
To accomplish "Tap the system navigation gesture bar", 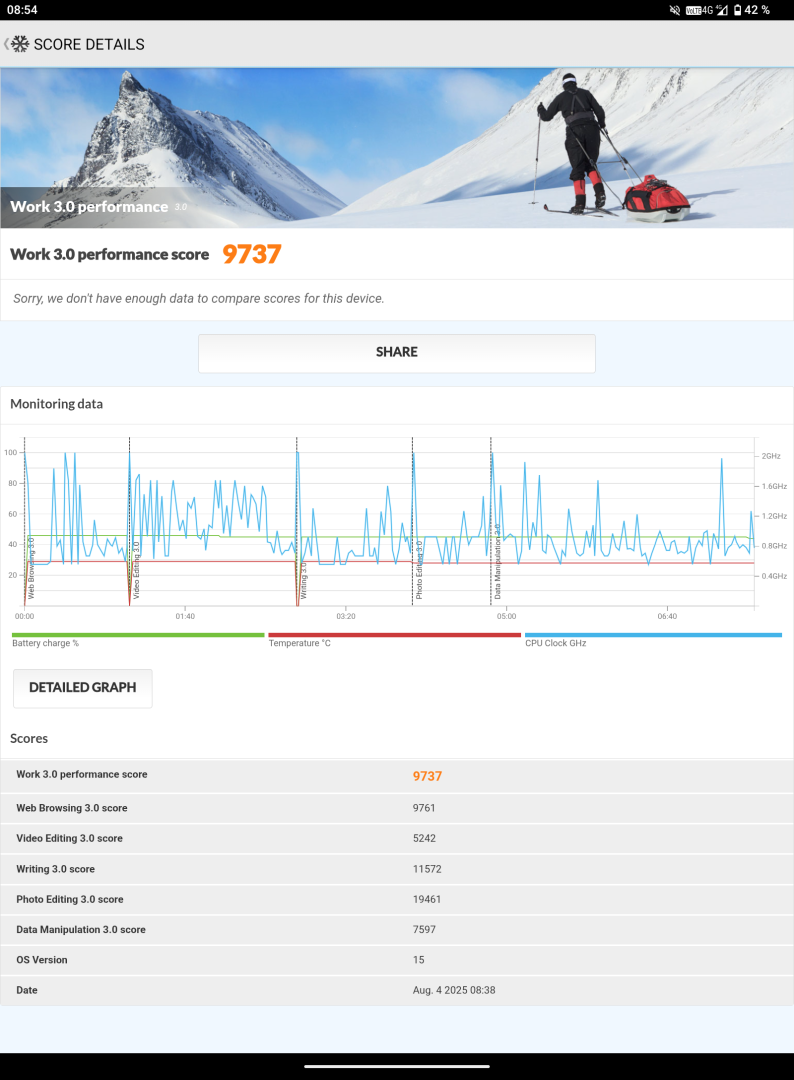I will [397, 1066].
